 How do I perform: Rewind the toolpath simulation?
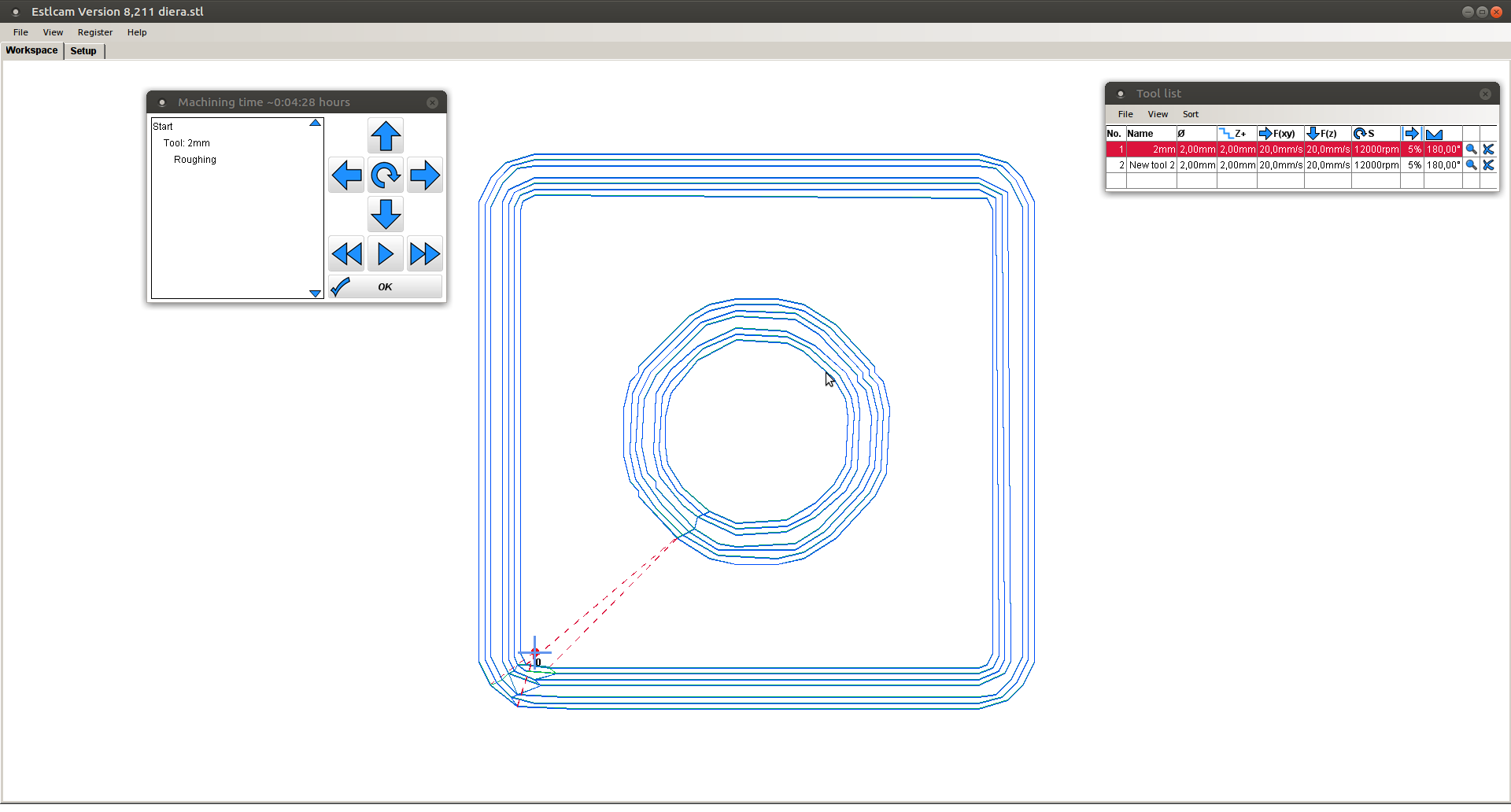pos(346,254)
